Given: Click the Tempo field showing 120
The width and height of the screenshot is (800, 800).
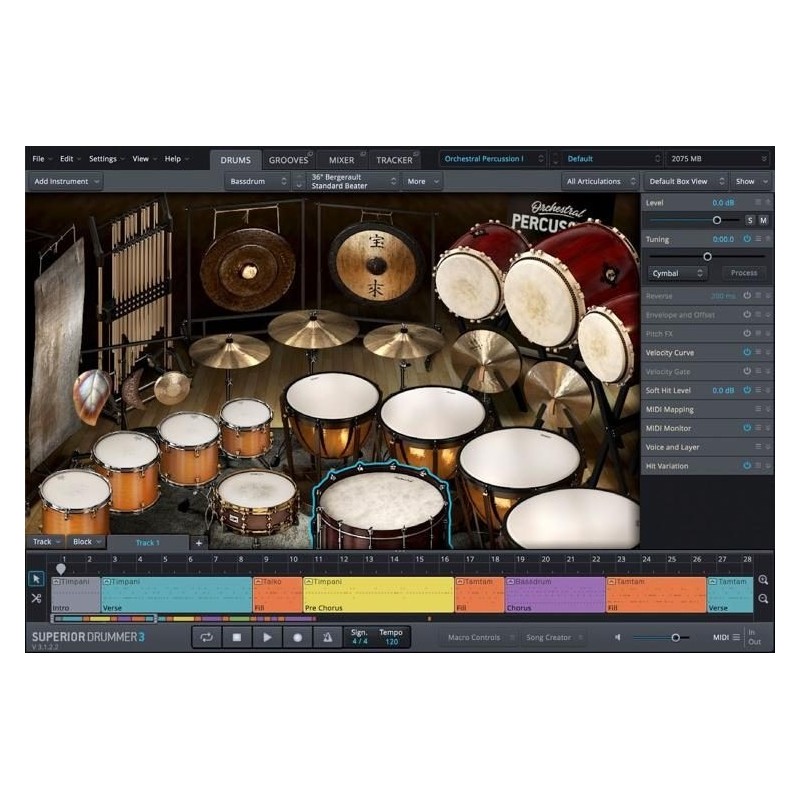Looking at the screenshot, I should tap(392, 637).
